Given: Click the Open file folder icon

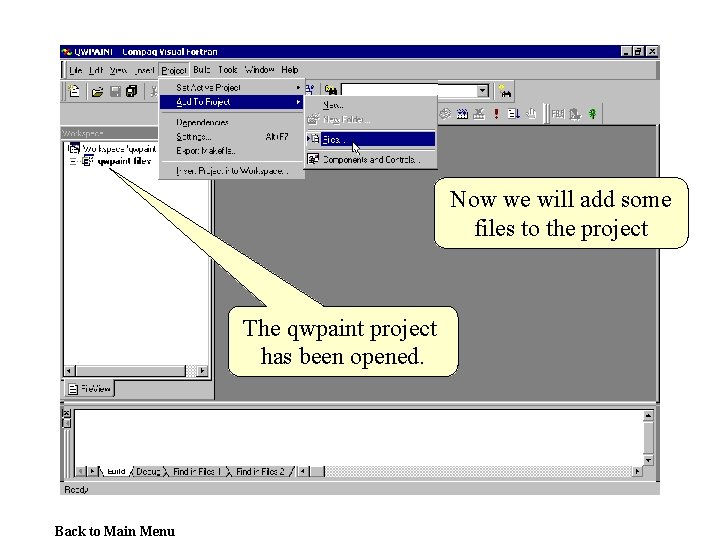Looking at the screenshot, I should 97,91.
